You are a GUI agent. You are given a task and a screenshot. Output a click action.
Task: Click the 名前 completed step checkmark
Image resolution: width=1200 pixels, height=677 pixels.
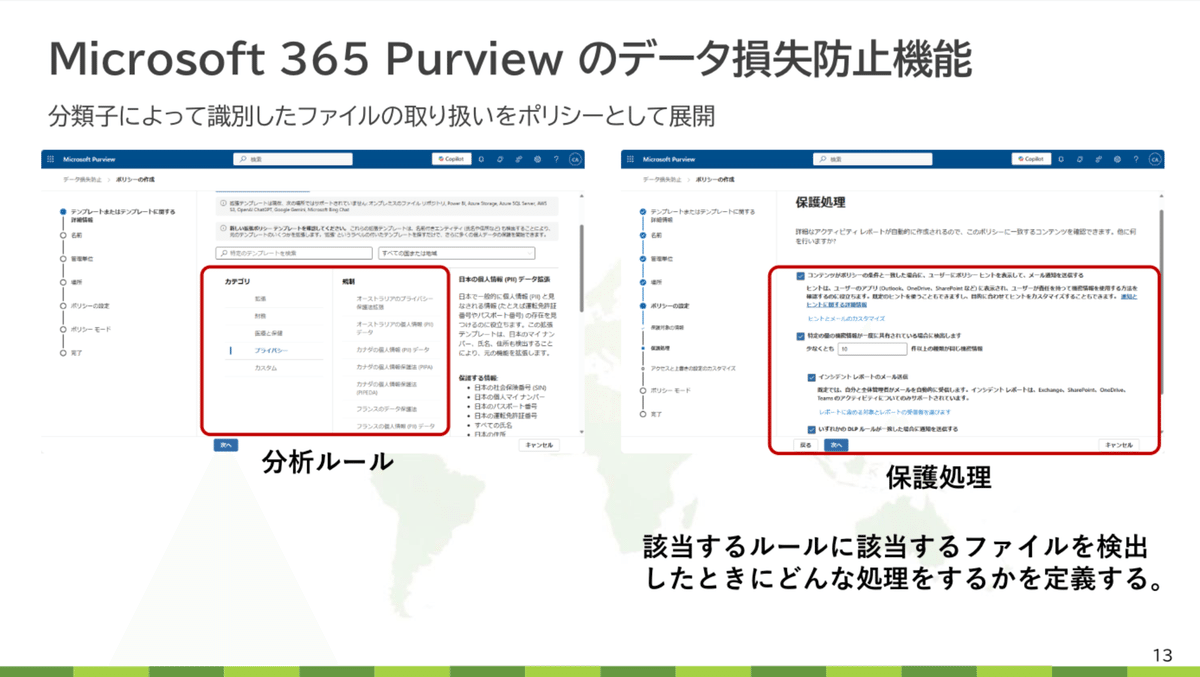(x=641, y=233)
